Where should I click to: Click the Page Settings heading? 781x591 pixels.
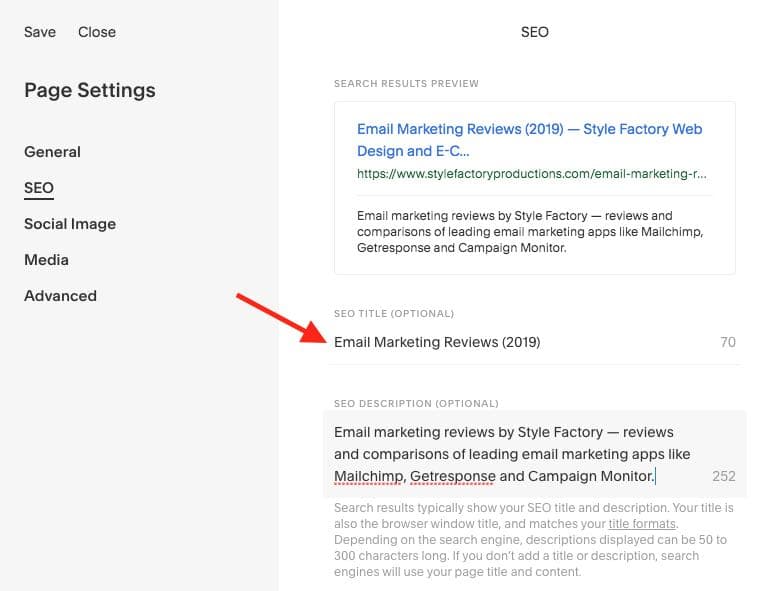[90, 90]
